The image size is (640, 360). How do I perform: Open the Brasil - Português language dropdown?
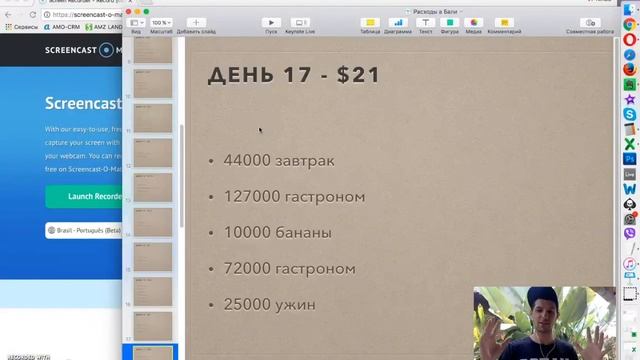[84, 230]
